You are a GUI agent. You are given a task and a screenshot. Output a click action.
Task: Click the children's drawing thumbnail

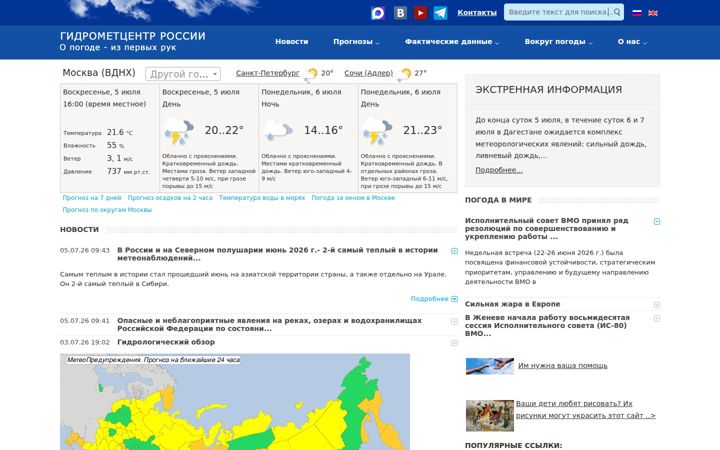coord(489,416)
